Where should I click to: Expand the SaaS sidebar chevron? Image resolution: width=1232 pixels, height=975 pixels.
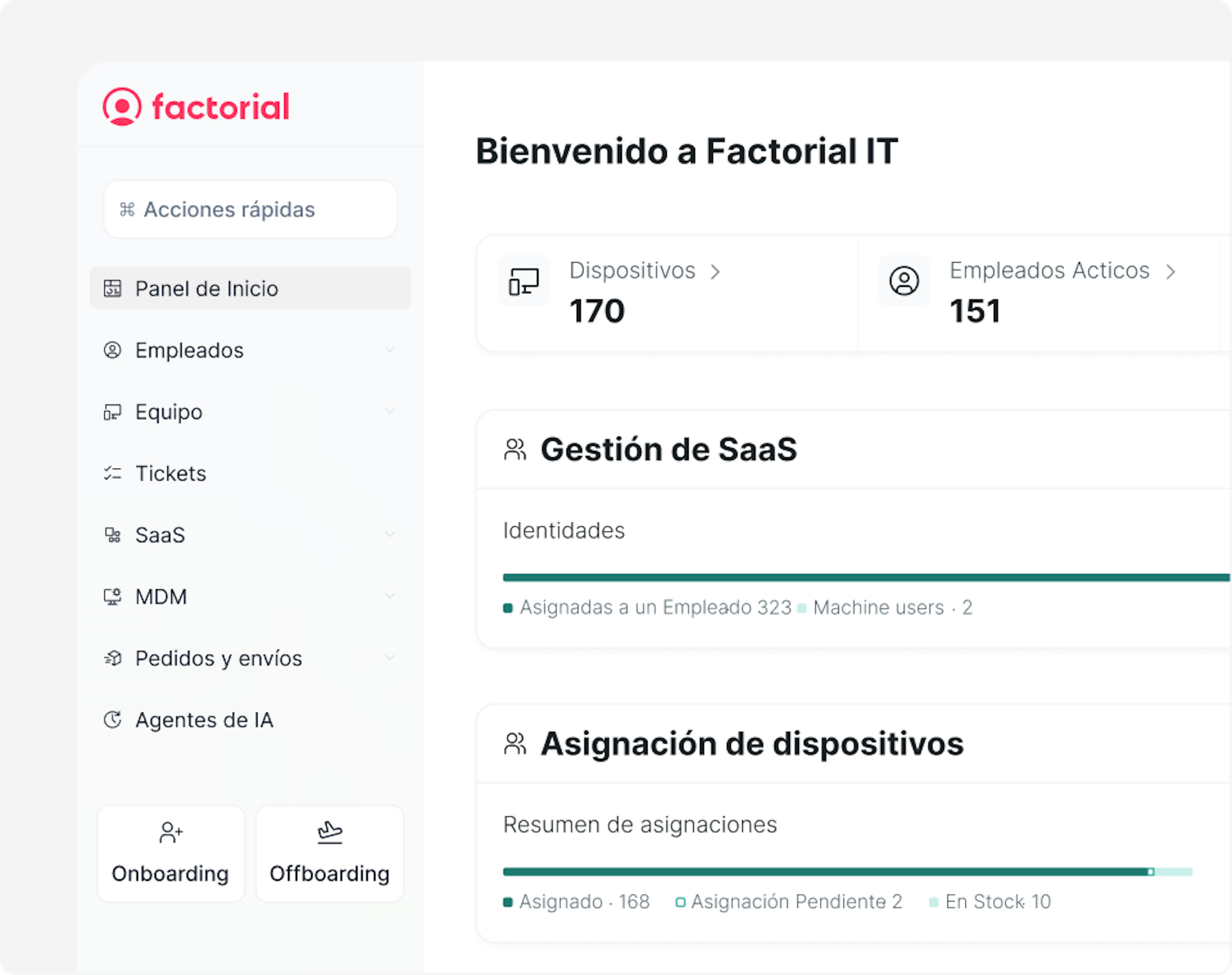[x=390, y=534]
